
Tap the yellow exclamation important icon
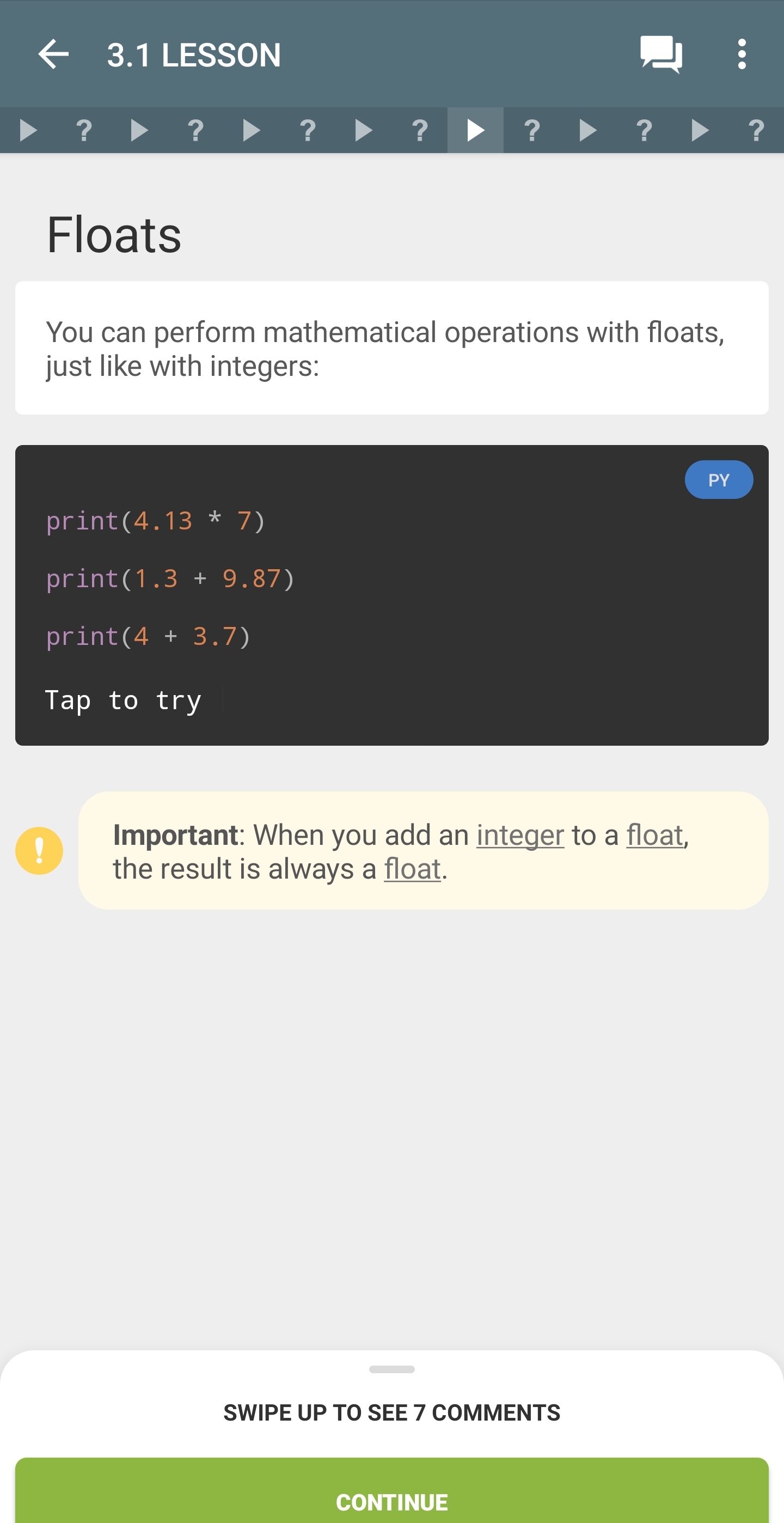click(39, 850)
